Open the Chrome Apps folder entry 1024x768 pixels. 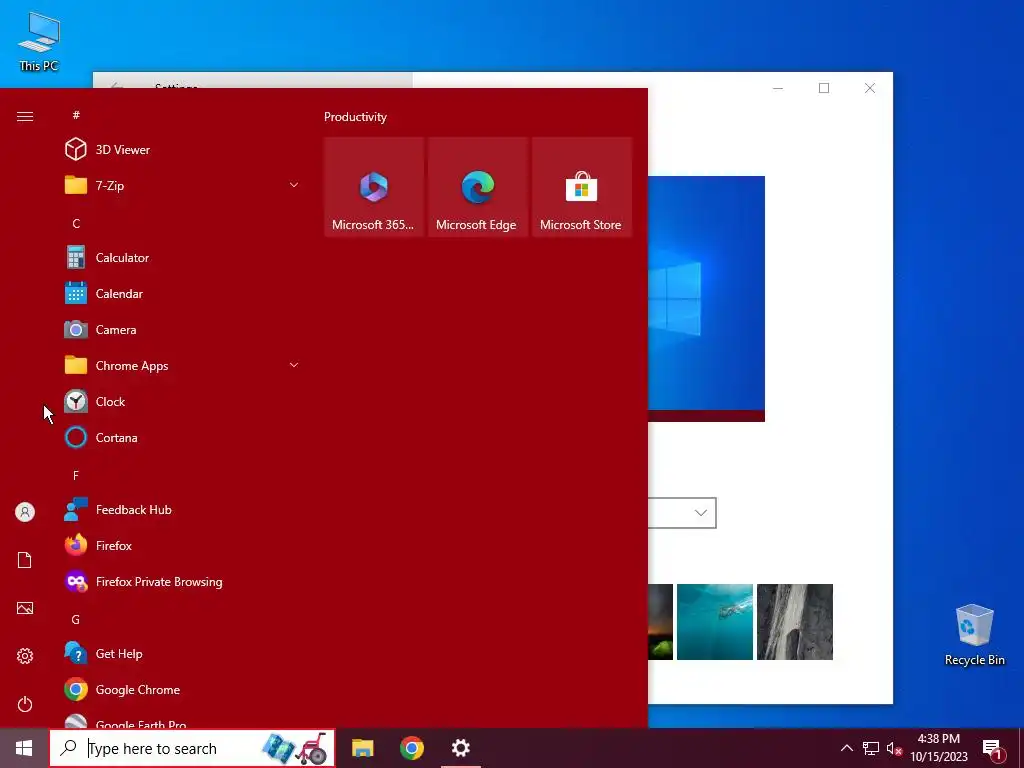[182, 365]
